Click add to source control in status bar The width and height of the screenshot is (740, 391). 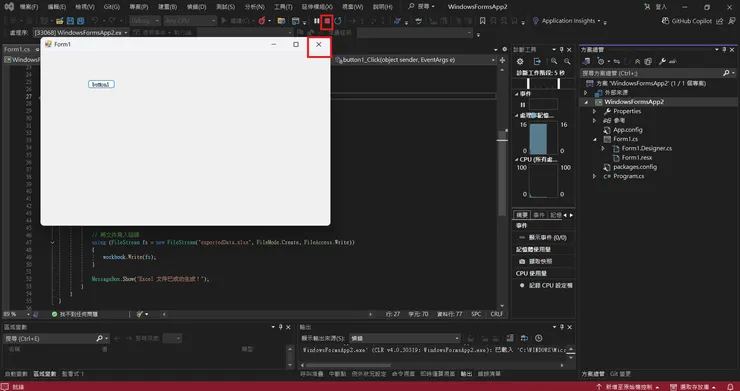pos(628,387)
